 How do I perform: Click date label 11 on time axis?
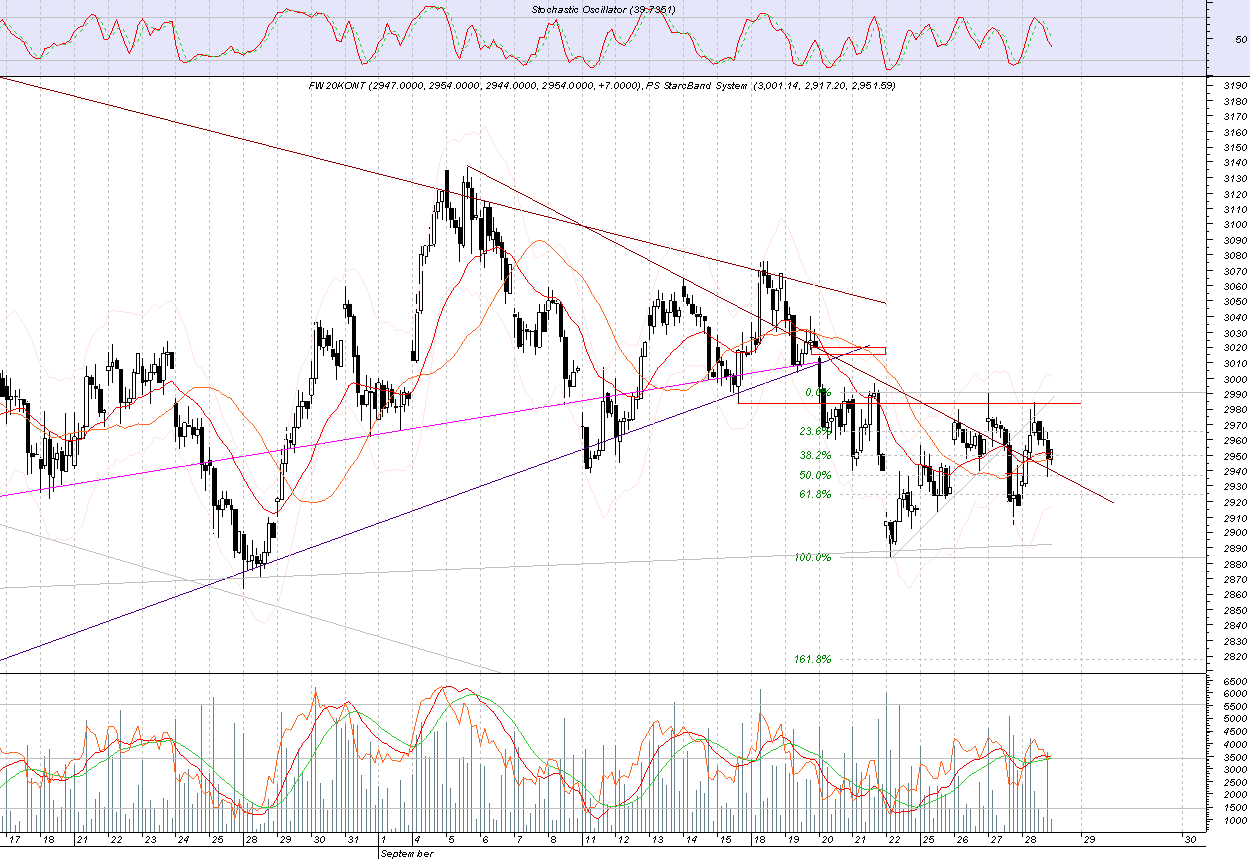[590, 840]
